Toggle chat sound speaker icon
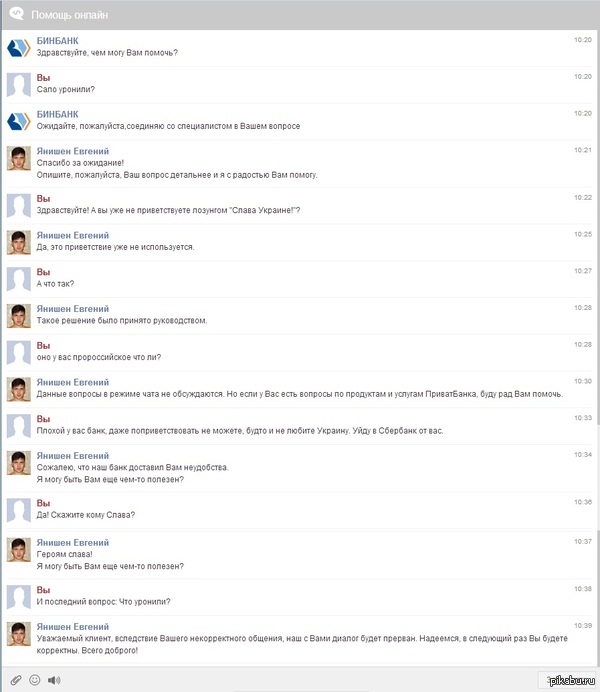The width and height of the screenshot is (600, 692). click(x=54, y=680)
